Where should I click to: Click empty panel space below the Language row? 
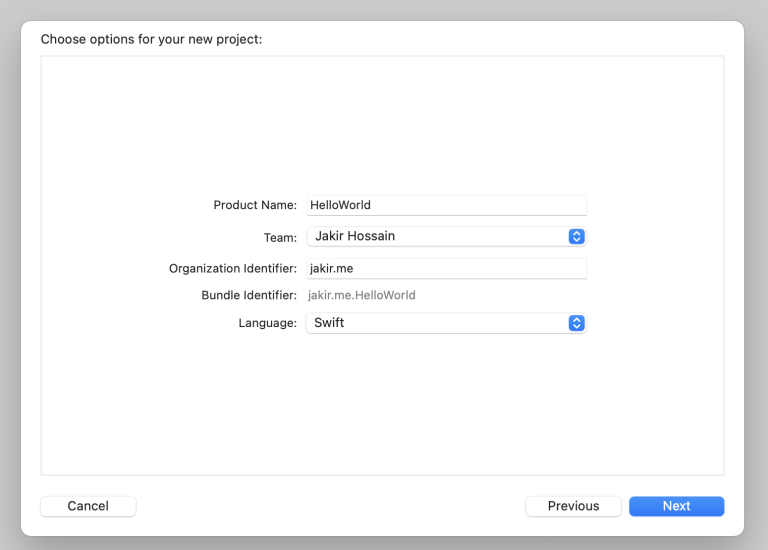pos(380,410)
